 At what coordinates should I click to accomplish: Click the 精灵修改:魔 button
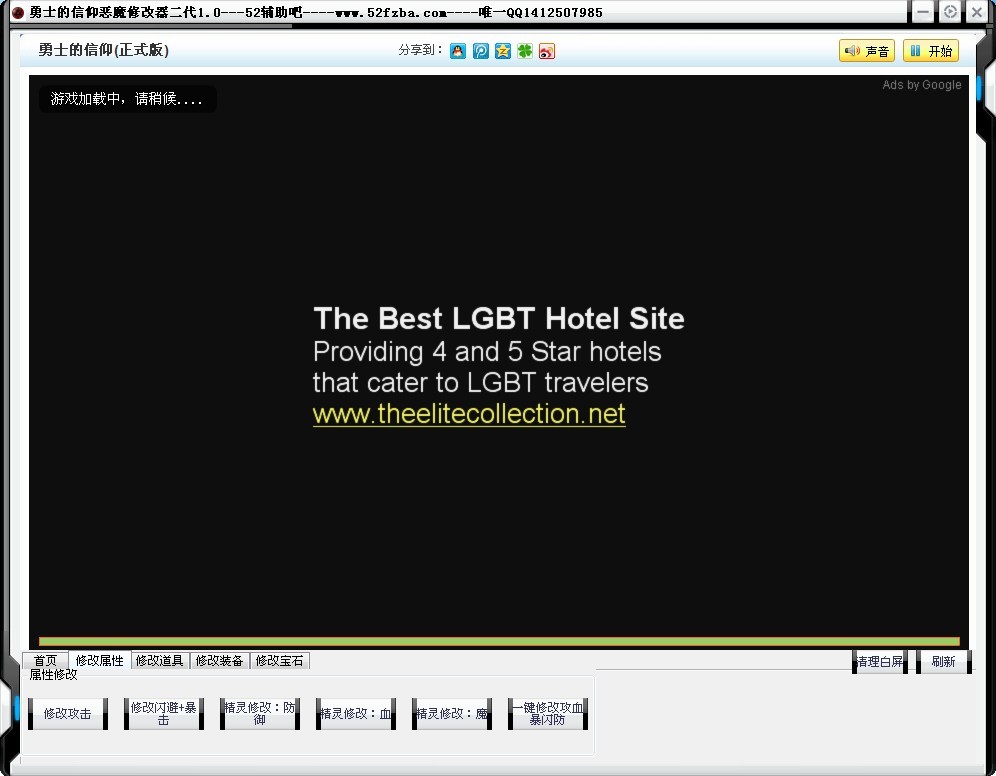[452, 714]
